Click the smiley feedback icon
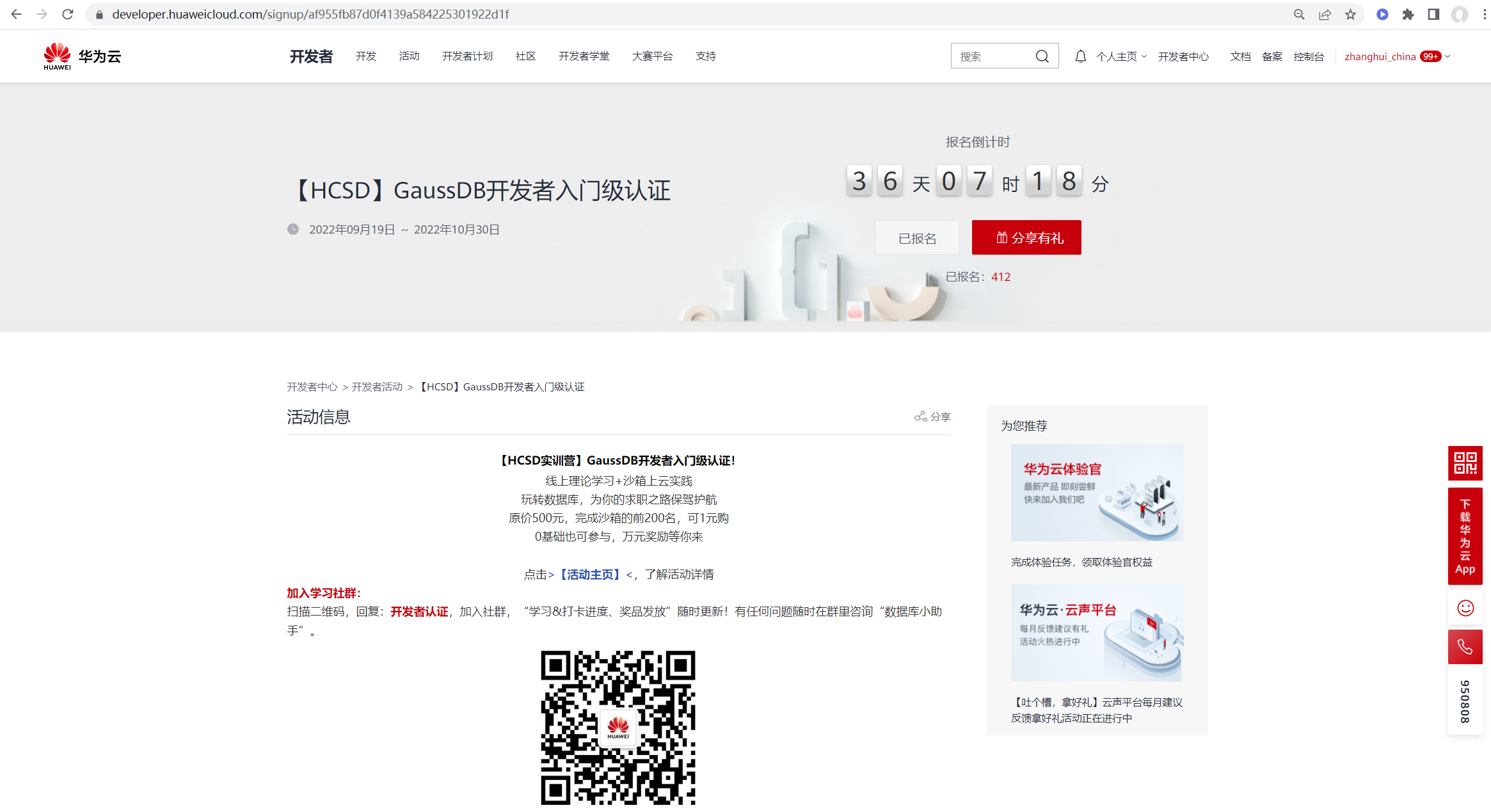This screenshot has width=1491, height=812. (x=1465, y=607)
